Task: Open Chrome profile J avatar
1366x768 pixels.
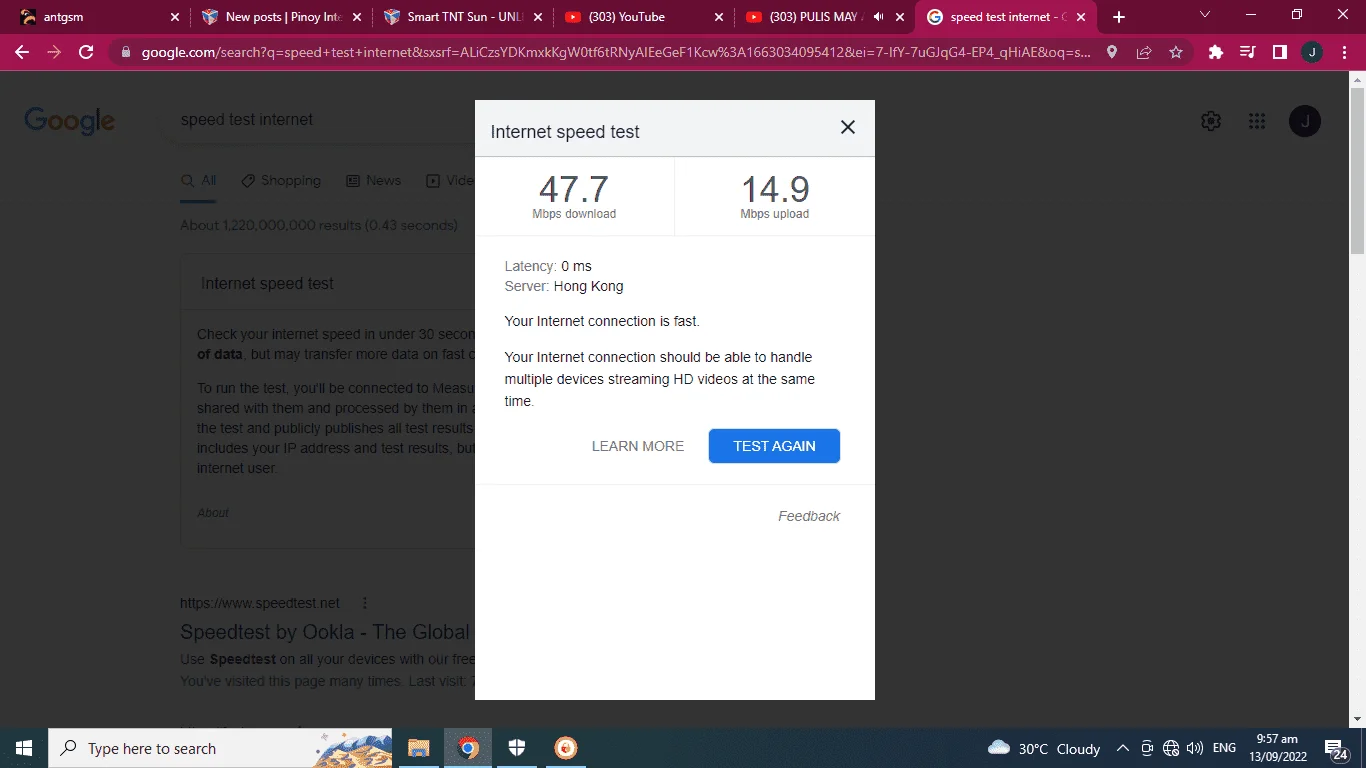Action: click(x=1311, y=52)
